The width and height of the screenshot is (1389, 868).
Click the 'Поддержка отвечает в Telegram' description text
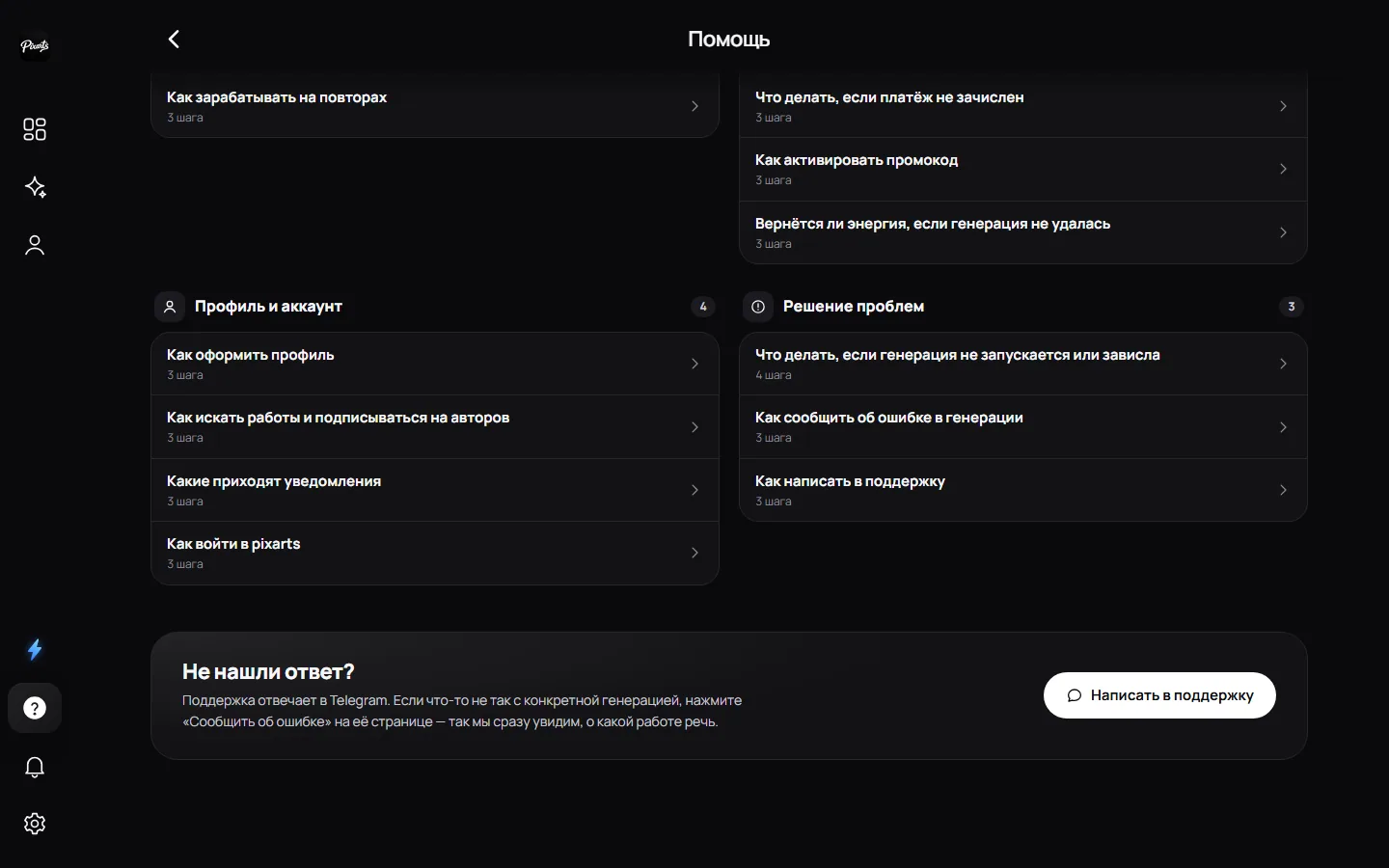click(462, 711)
